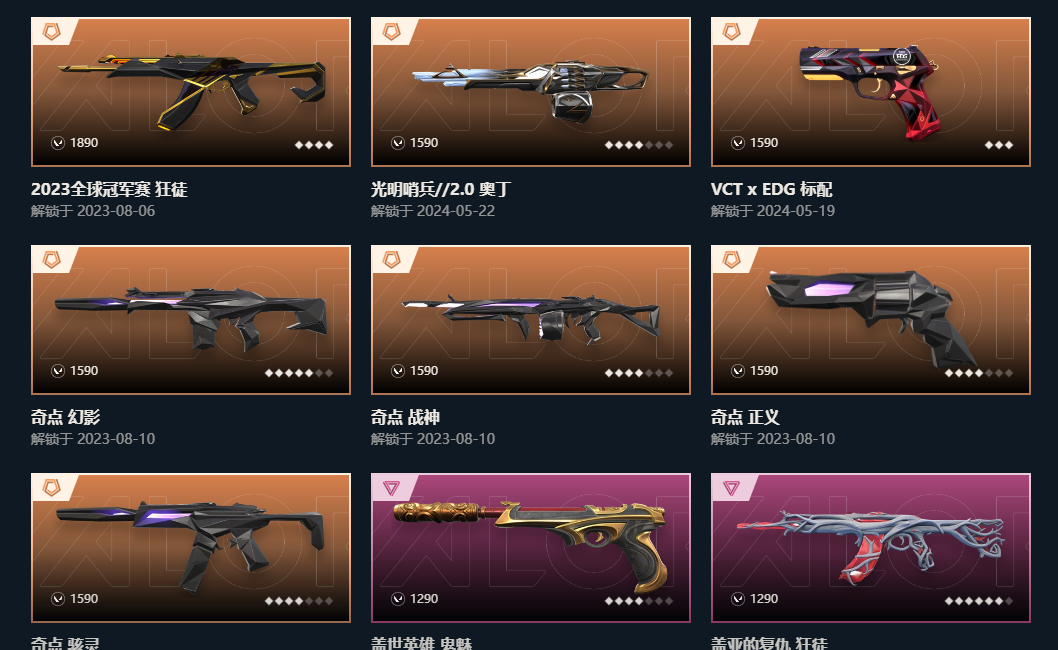Click VP coin icon on VCT x EDG card
The image size is (1058, 650).
tap(738, 143)
